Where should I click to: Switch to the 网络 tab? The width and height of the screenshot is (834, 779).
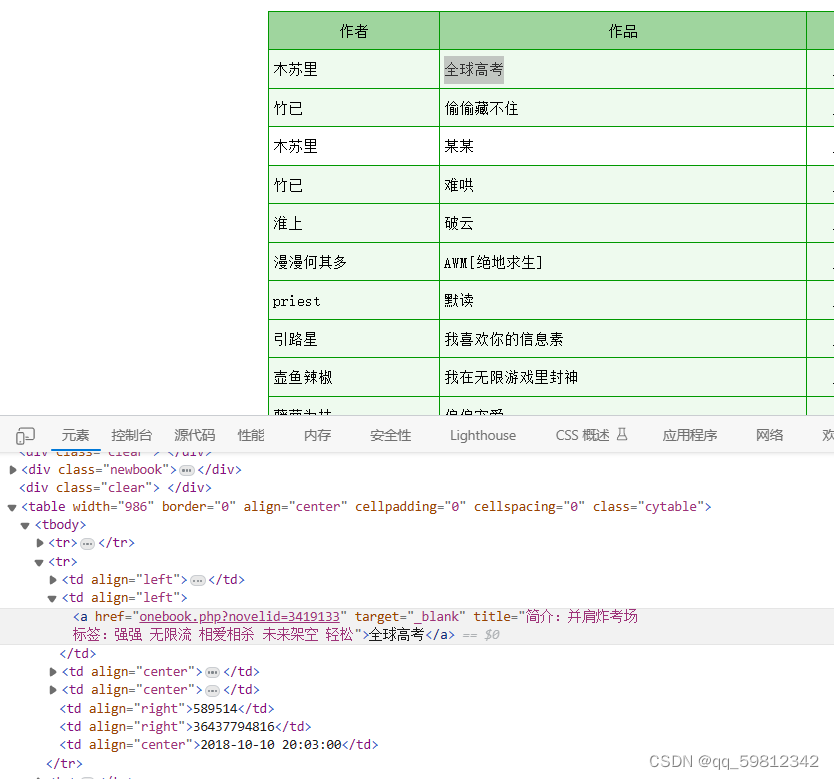coord(770,435)
